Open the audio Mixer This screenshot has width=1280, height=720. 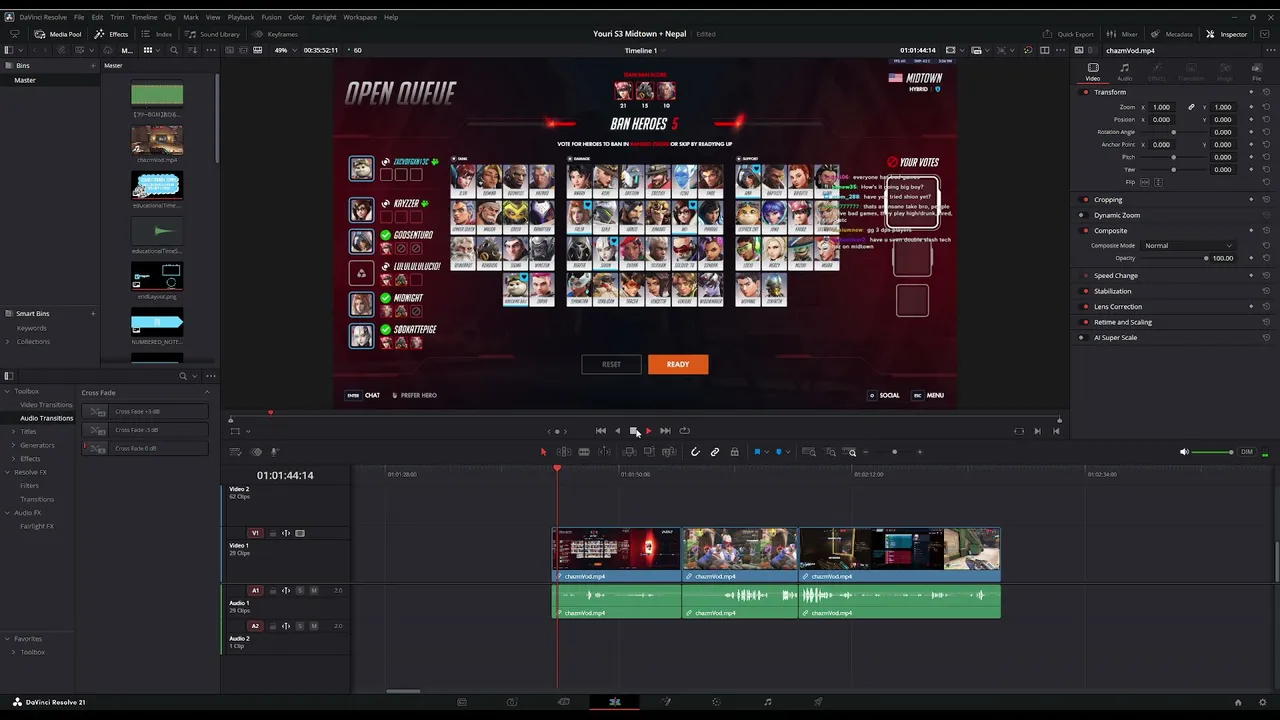[1123, 34]
